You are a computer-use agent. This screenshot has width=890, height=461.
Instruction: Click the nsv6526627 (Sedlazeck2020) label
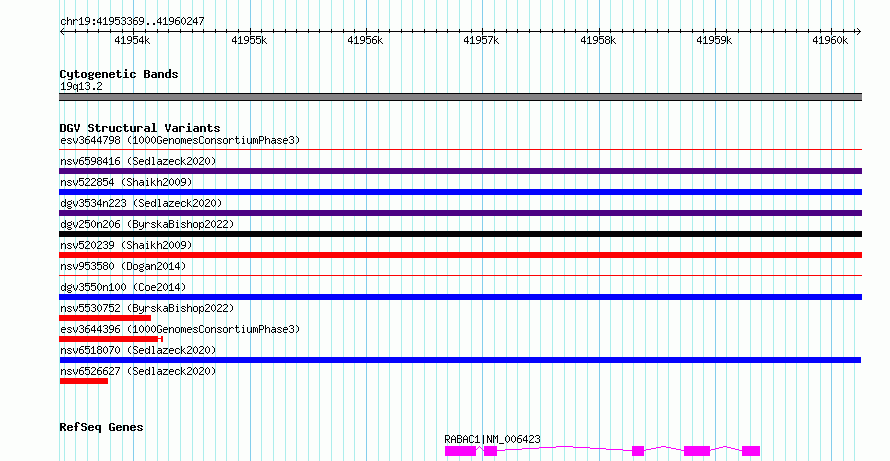pyautogui.click(x=138, y=371)
